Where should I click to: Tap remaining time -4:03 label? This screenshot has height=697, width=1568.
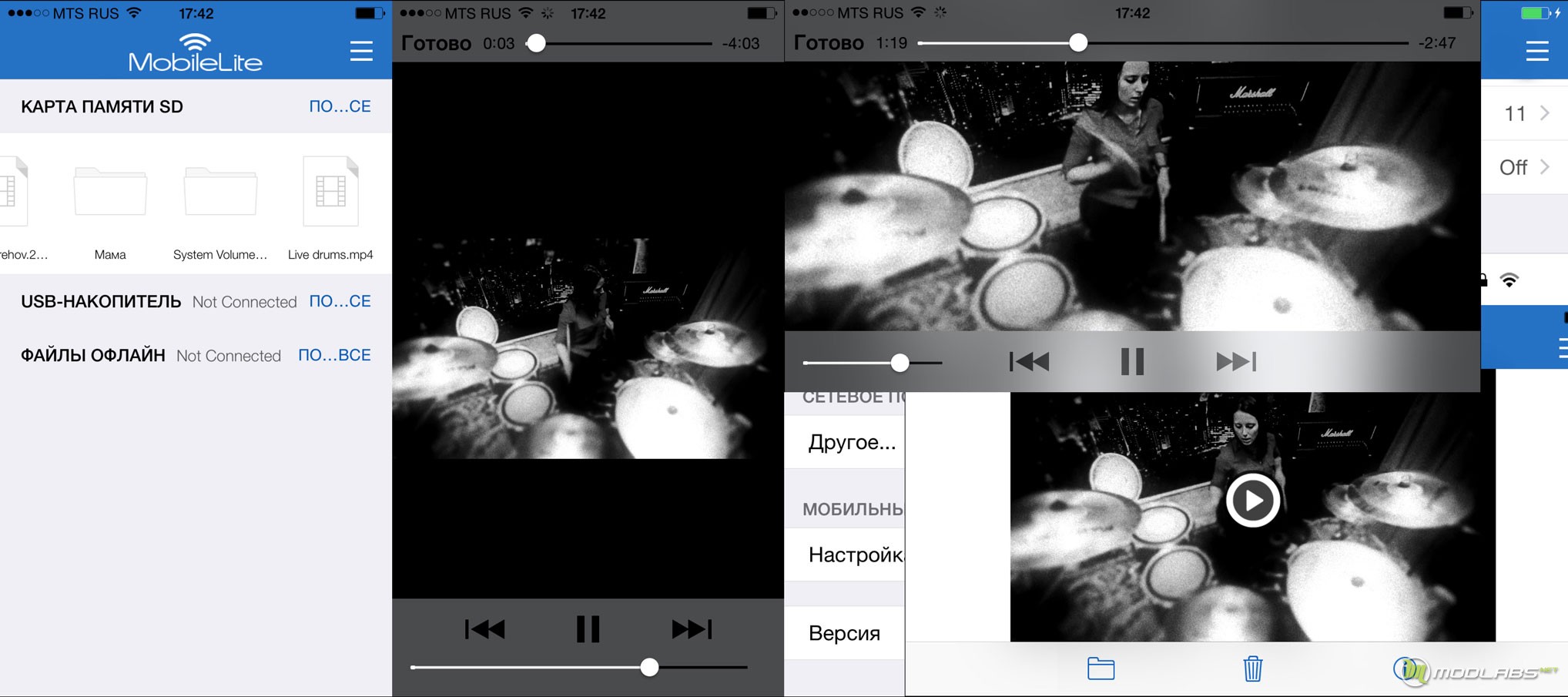[x=741, y=43]
